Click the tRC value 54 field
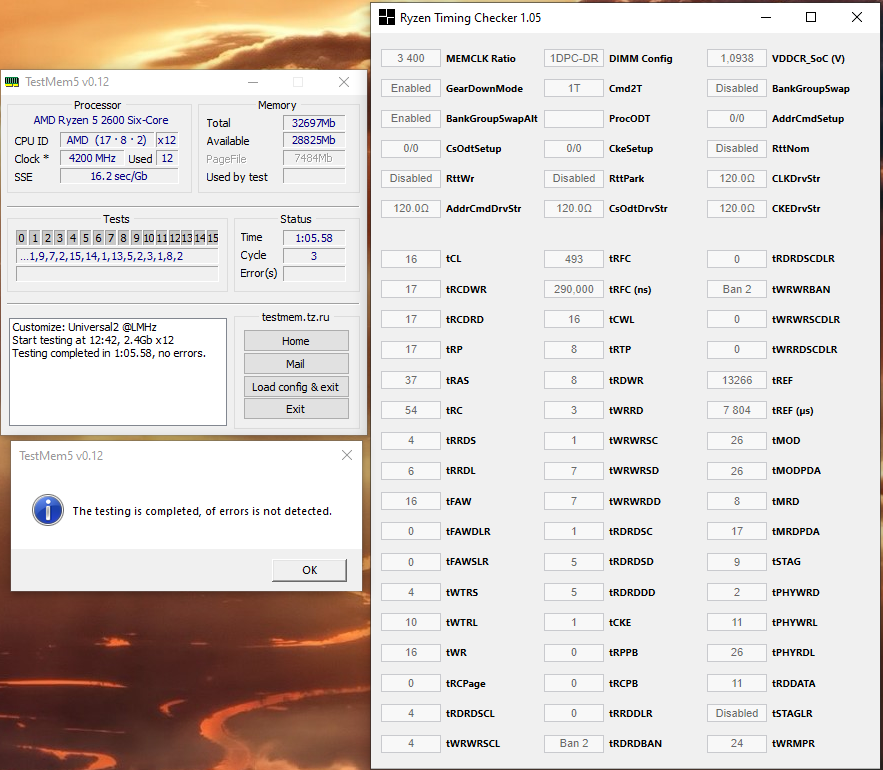The image size is (883, 770). click(411, 410)
